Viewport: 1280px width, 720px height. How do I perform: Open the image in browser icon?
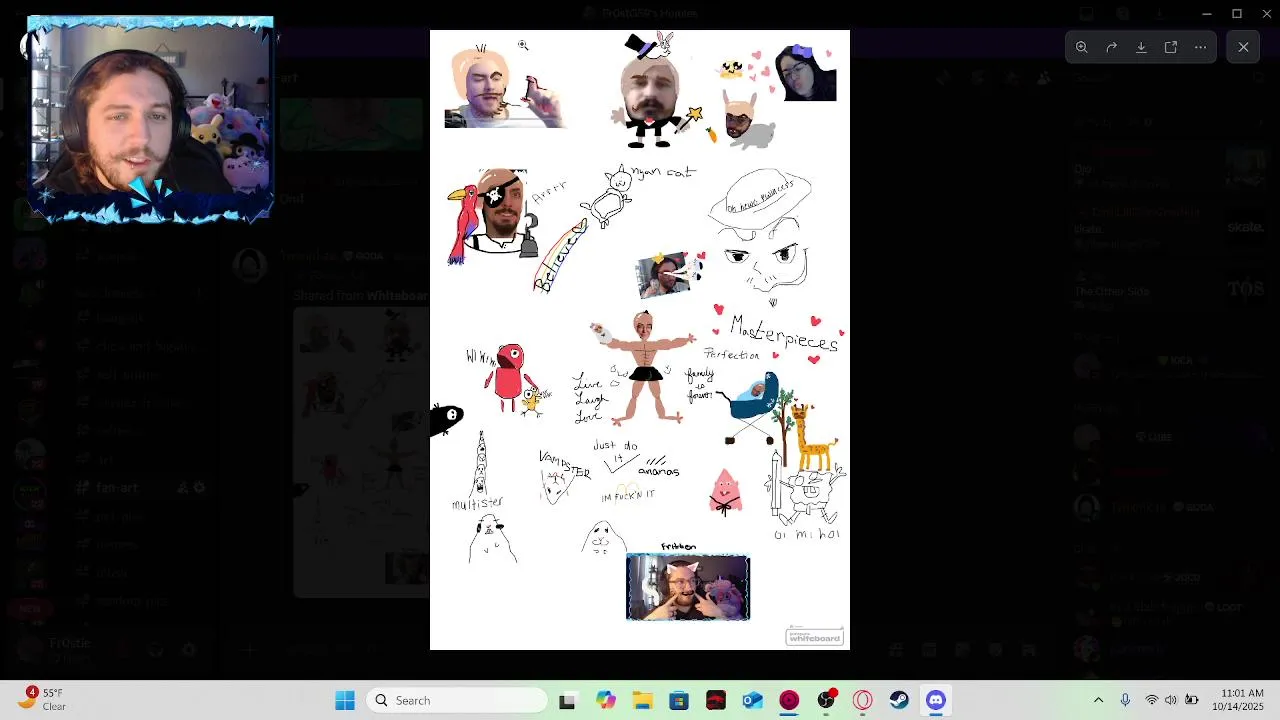click(x=1171, y=47)
